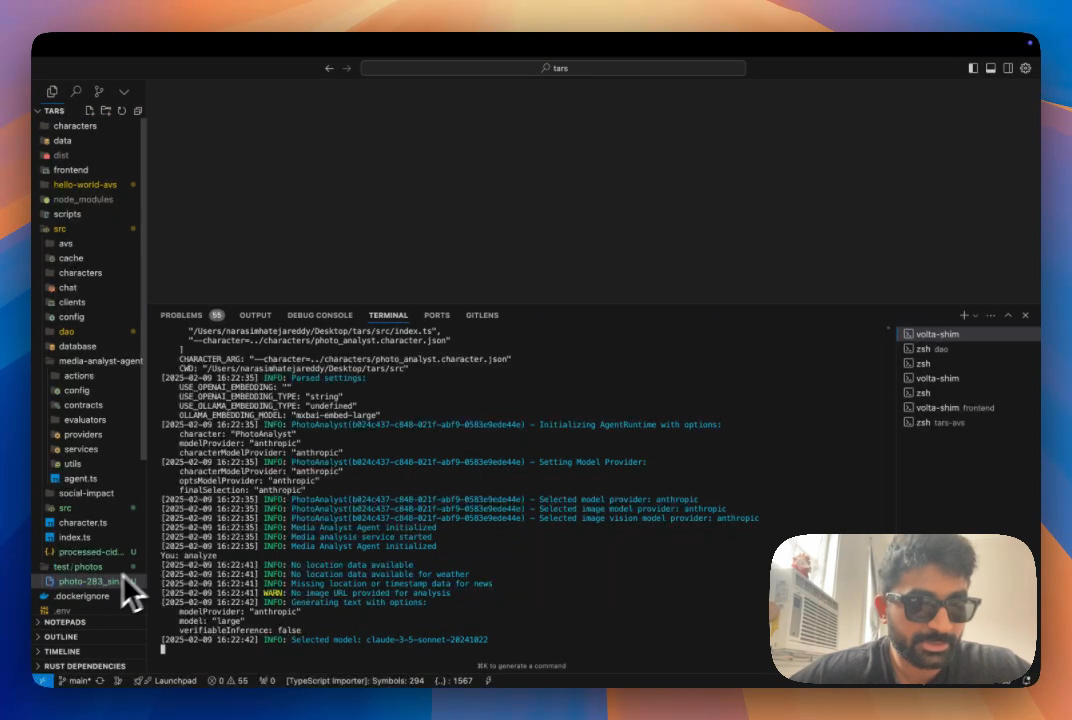Switch to the Output tab
This screenshot has width=1072, height=720.
pos(255,315)
